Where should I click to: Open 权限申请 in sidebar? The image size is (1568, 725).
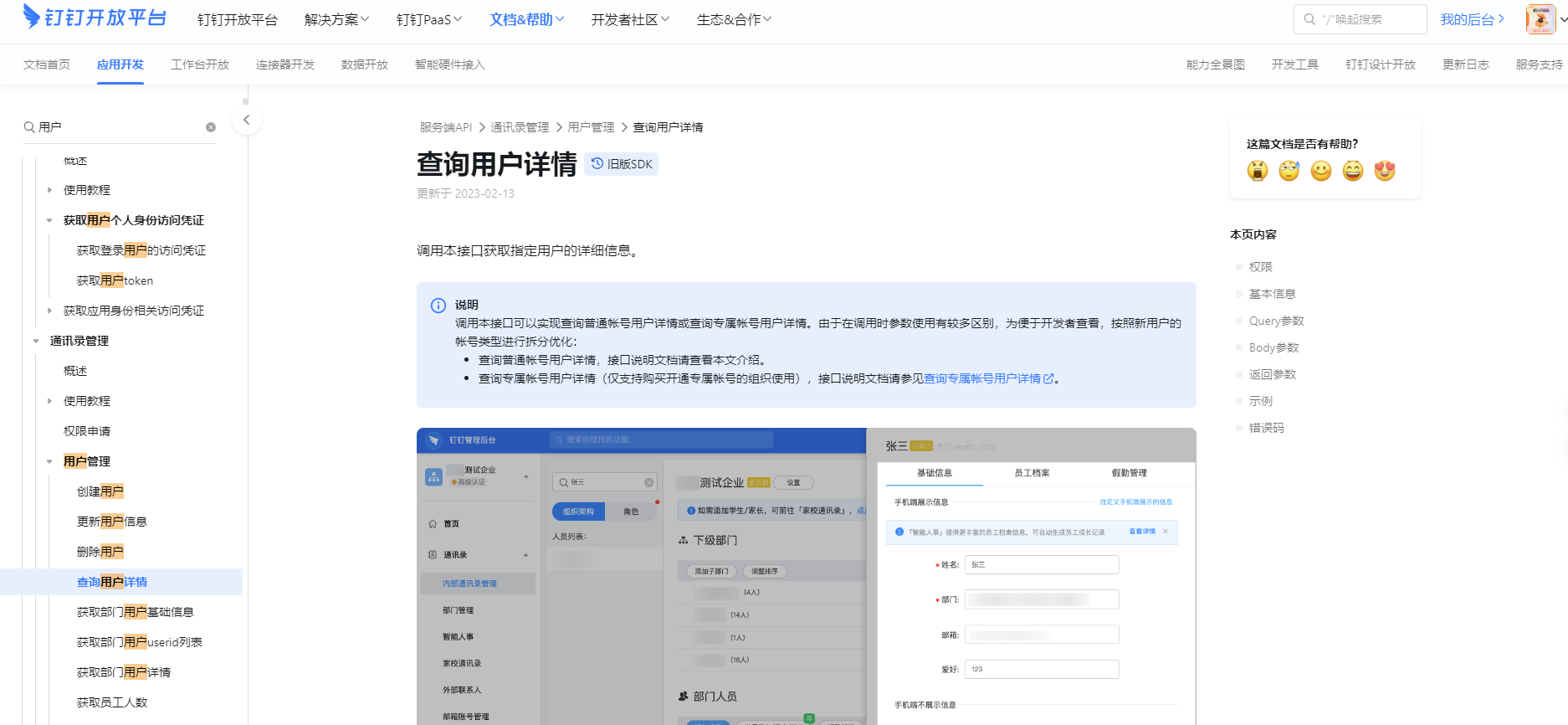tap(87, 431)
